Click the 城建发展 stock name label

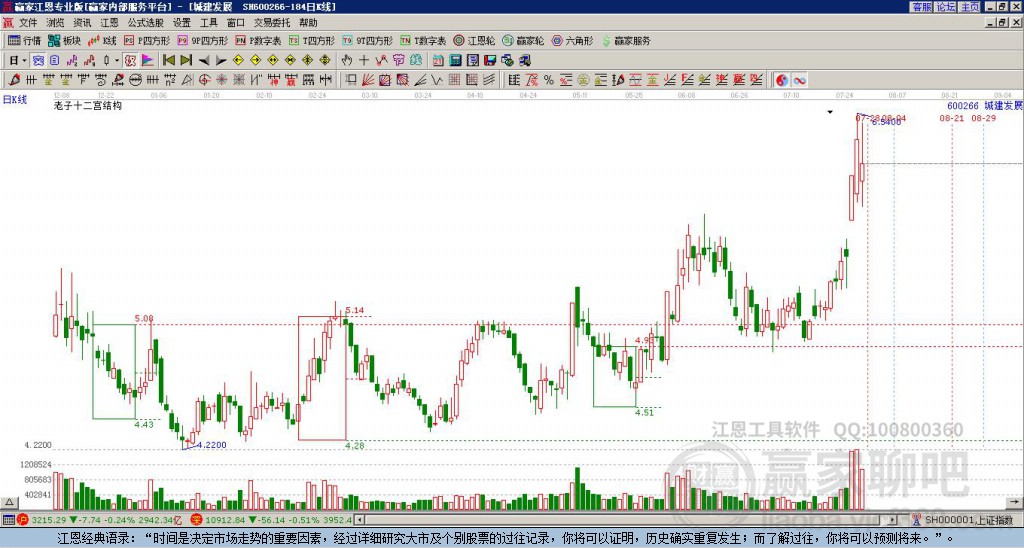(1004, 105)
